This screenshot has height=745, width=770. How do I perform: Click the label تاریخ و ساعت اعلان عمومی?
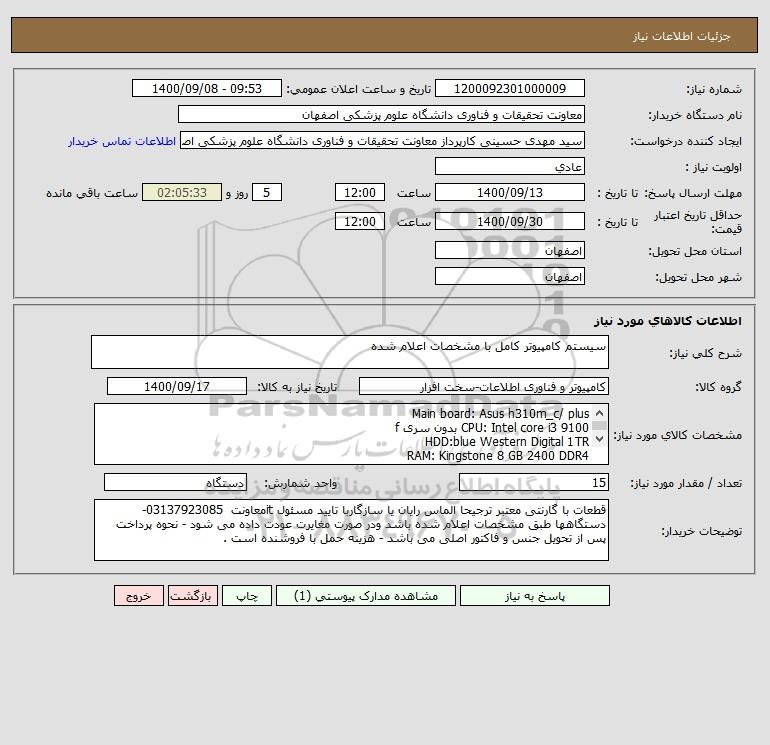(x=359, y=89)
